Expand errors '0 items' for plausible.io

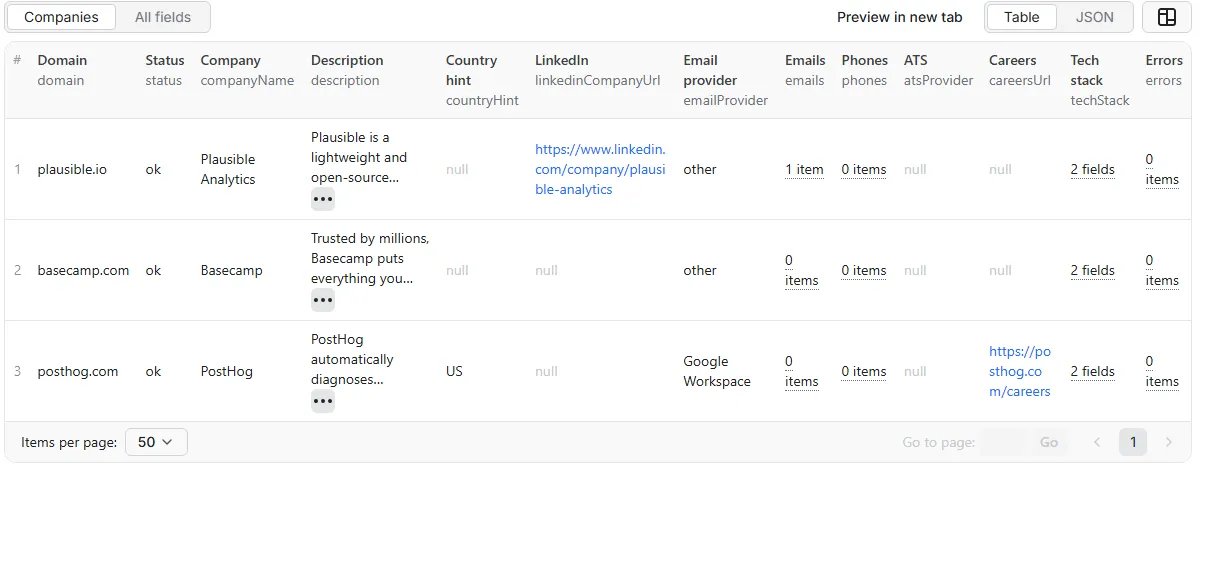[1162, 169]
